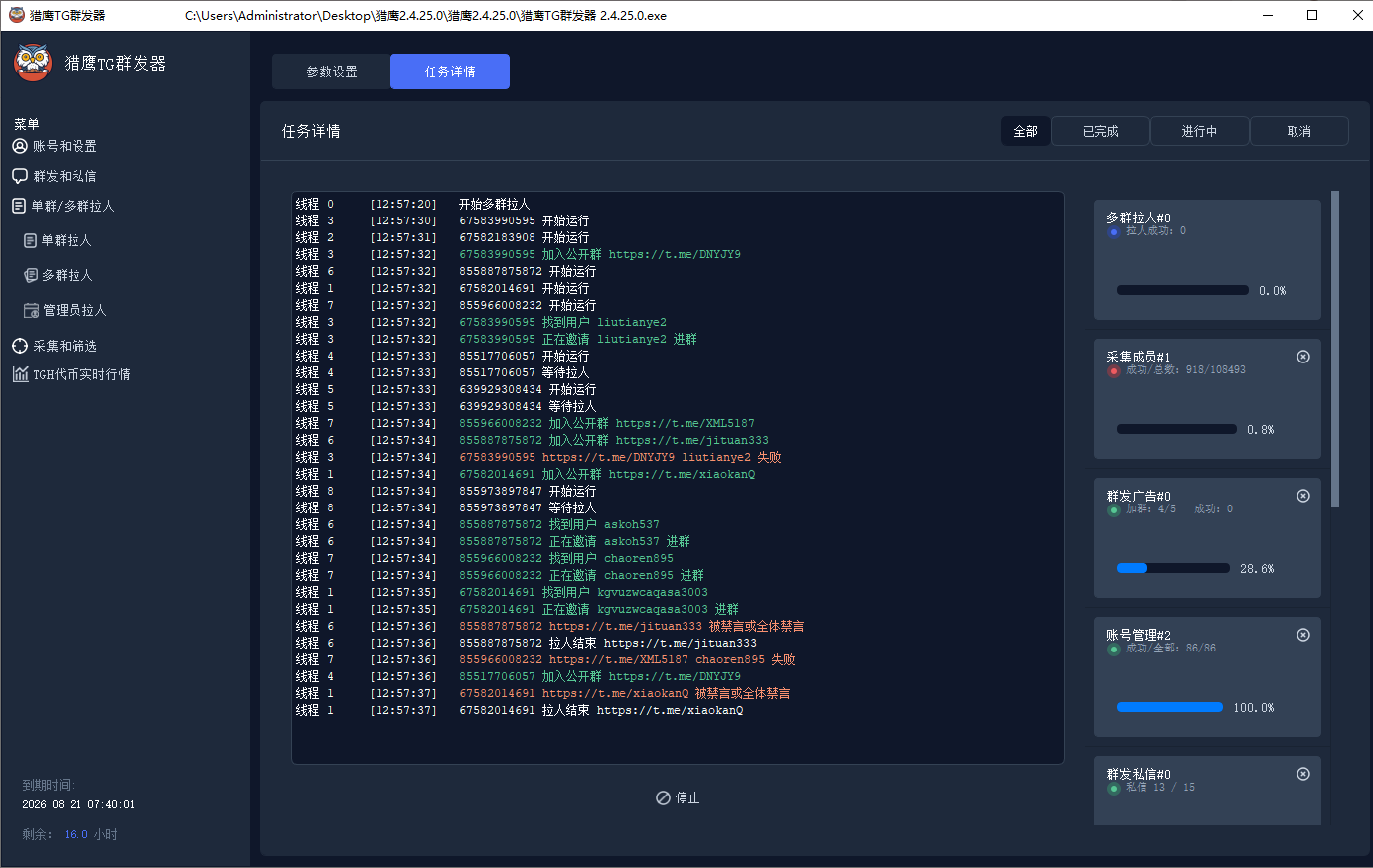Click 单群/多群拉人 list icon
The image size is (1373, 868).
19,206
